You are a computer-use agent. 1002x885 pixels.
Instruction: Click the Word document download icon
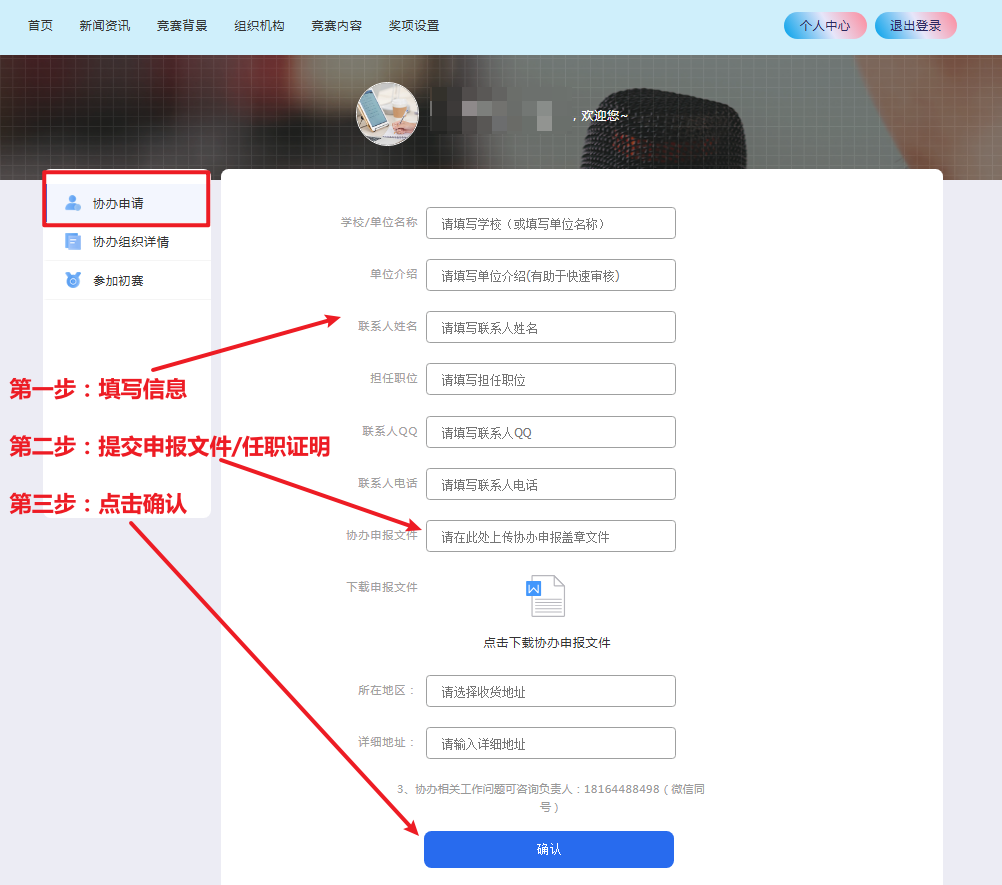[546, 596]
